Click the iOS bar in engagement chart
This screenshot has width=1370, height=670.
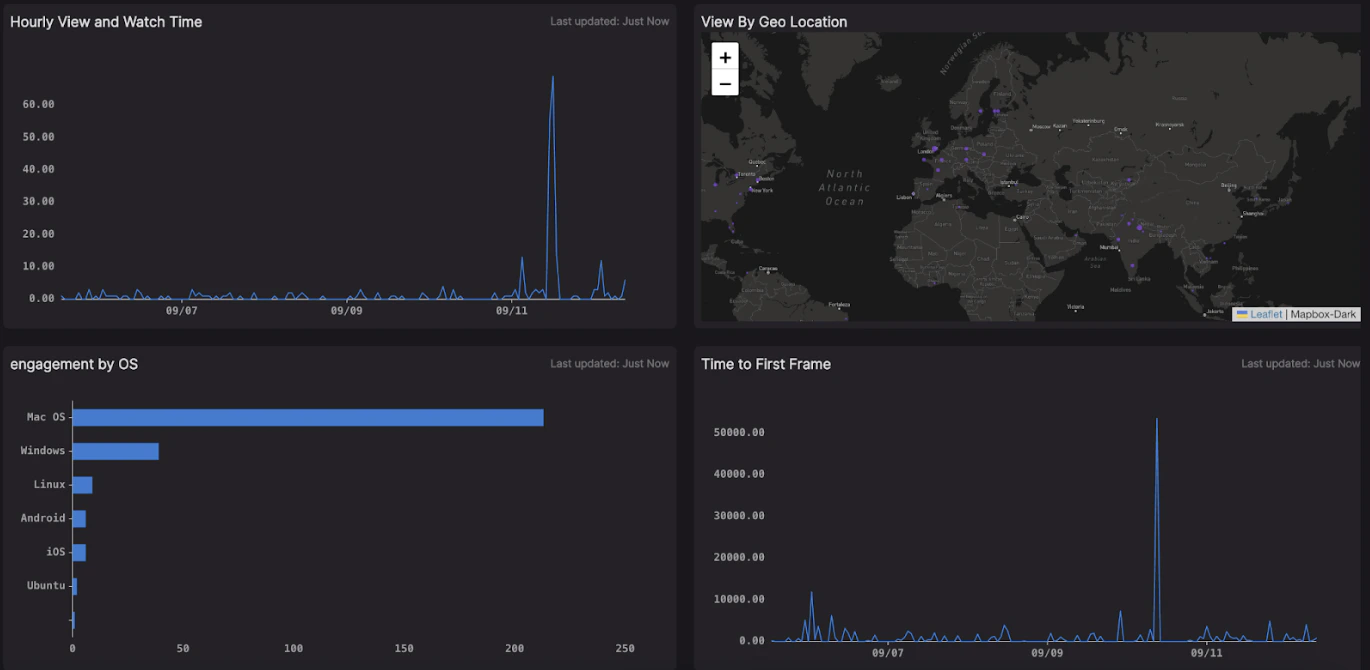pyautogui.click(x=79, y=553)
